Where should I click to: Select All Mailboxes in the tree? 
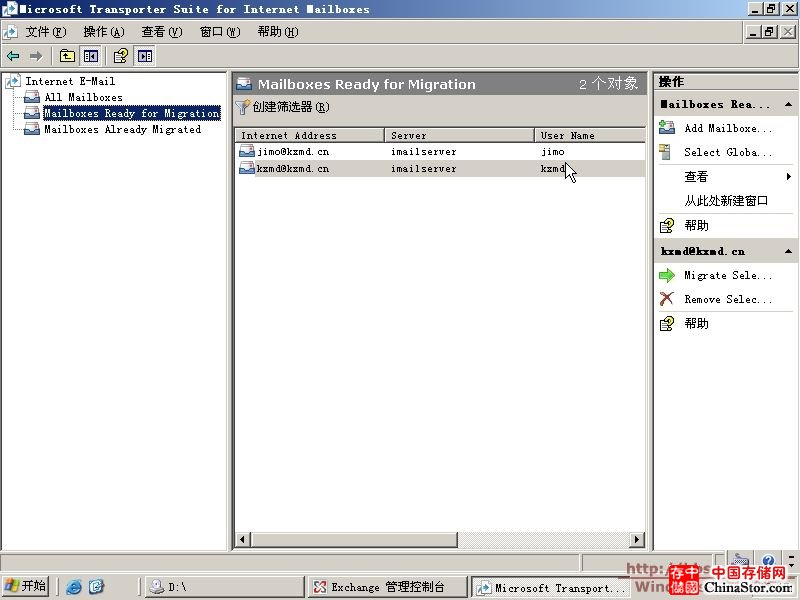83,97
